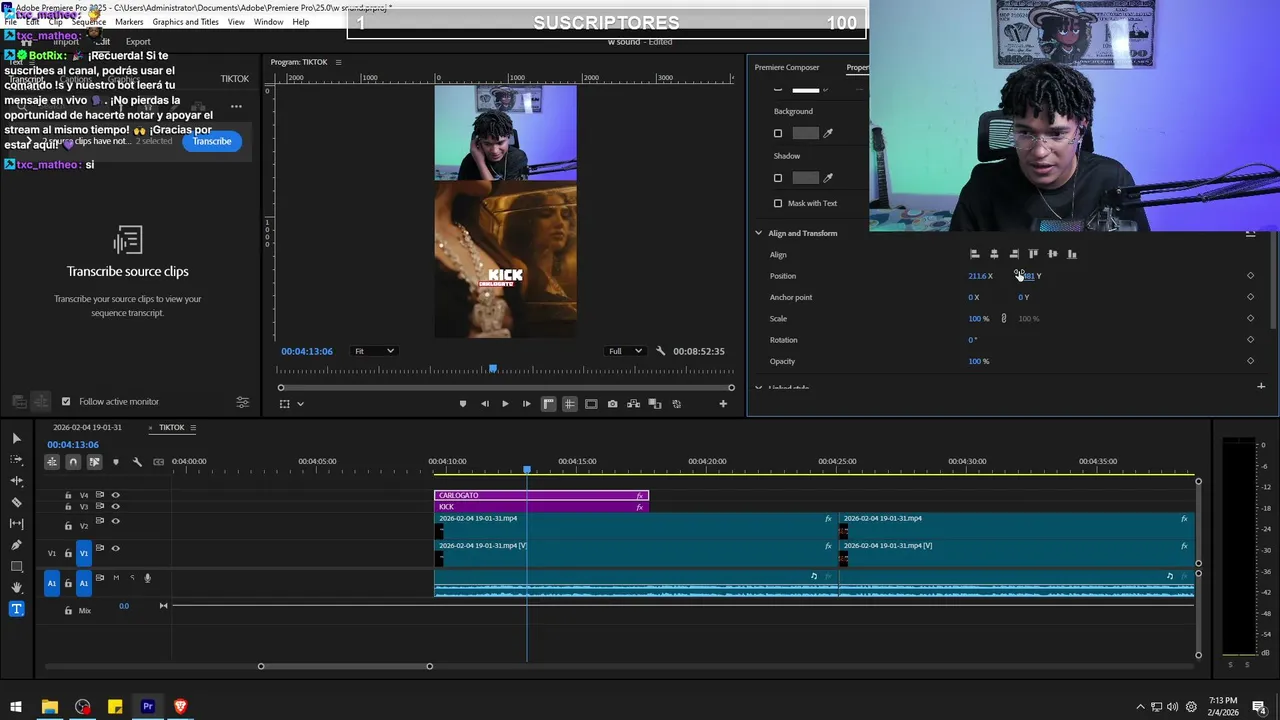This screenshot has width=1280, height=720.
Task: Select the Type tool
Action: (16, 608)
